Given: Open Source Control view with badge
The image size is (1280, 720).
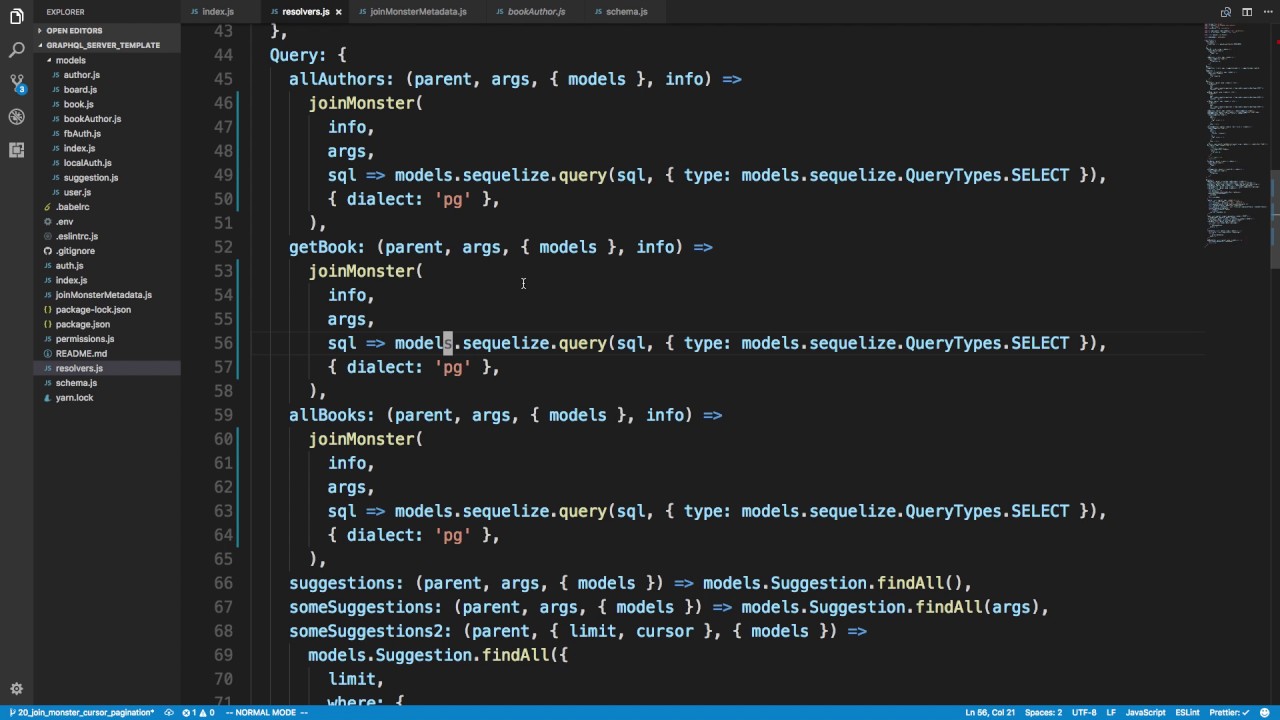Looking at the screenshot, I should click(x=17, y=83).
